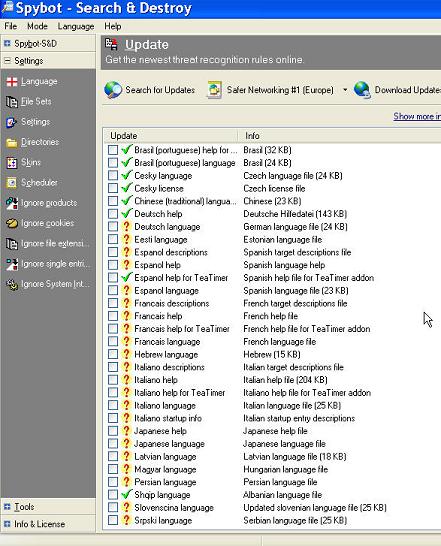441x546 pixels.
Task: Check the Italiano language checkbox
Action: pyautogui.click(x=113, y=405)
